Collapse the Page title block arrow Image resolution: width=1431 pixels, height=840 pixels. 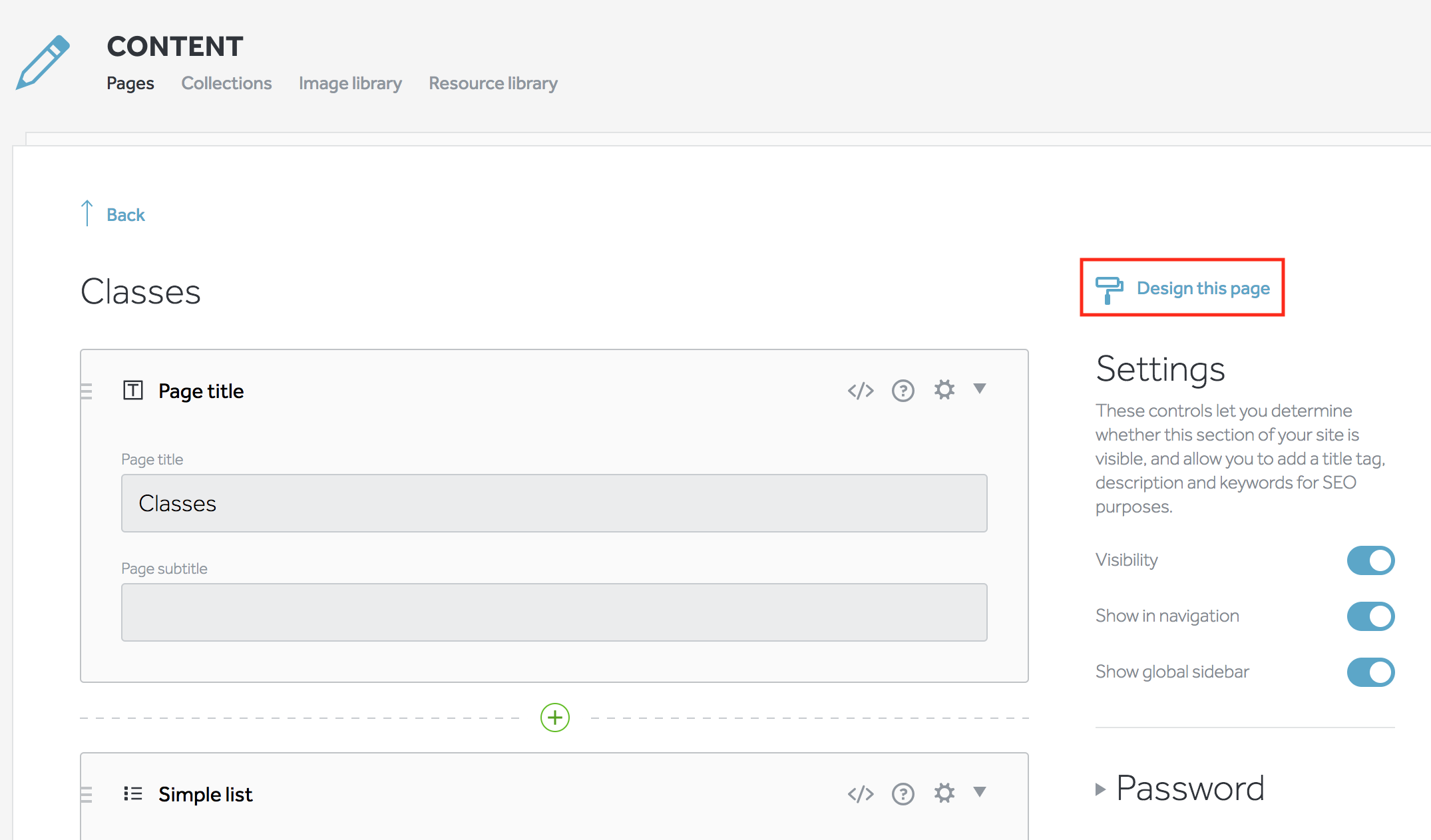pyautogui.click(x=979, y=389)
